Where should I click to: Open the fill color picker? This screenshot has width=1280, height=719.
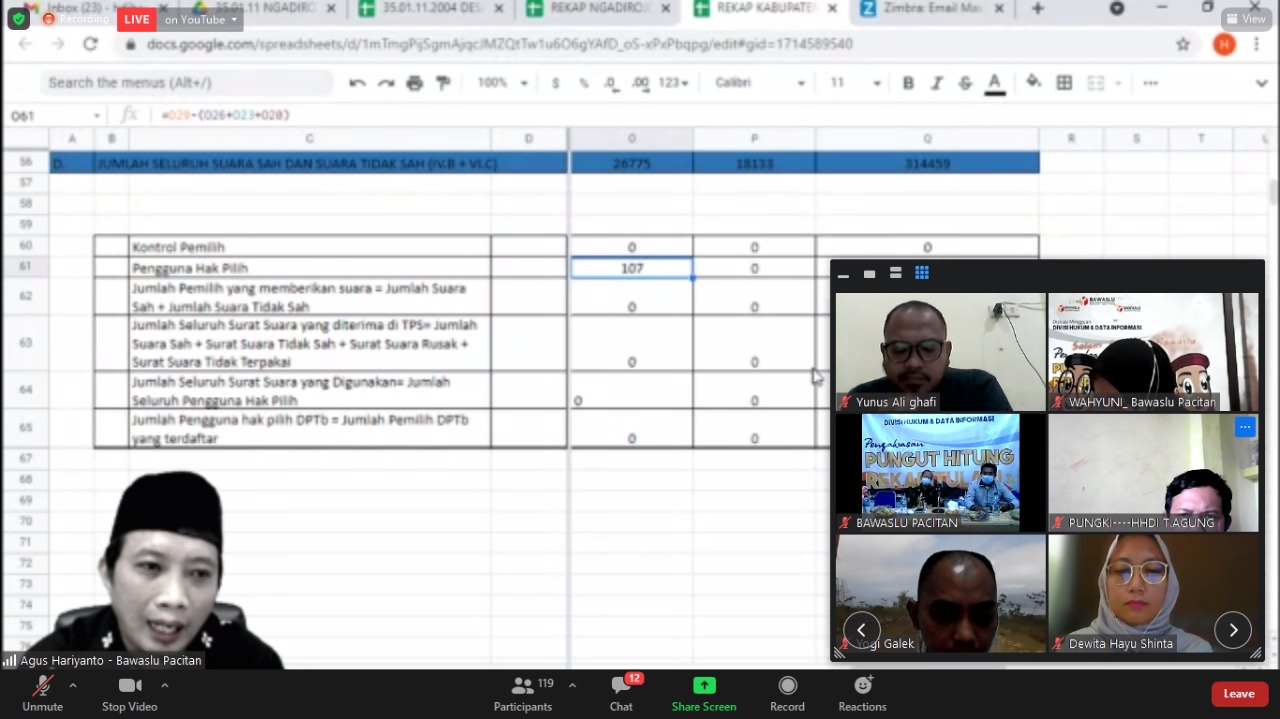click(x=1034, y=83)
